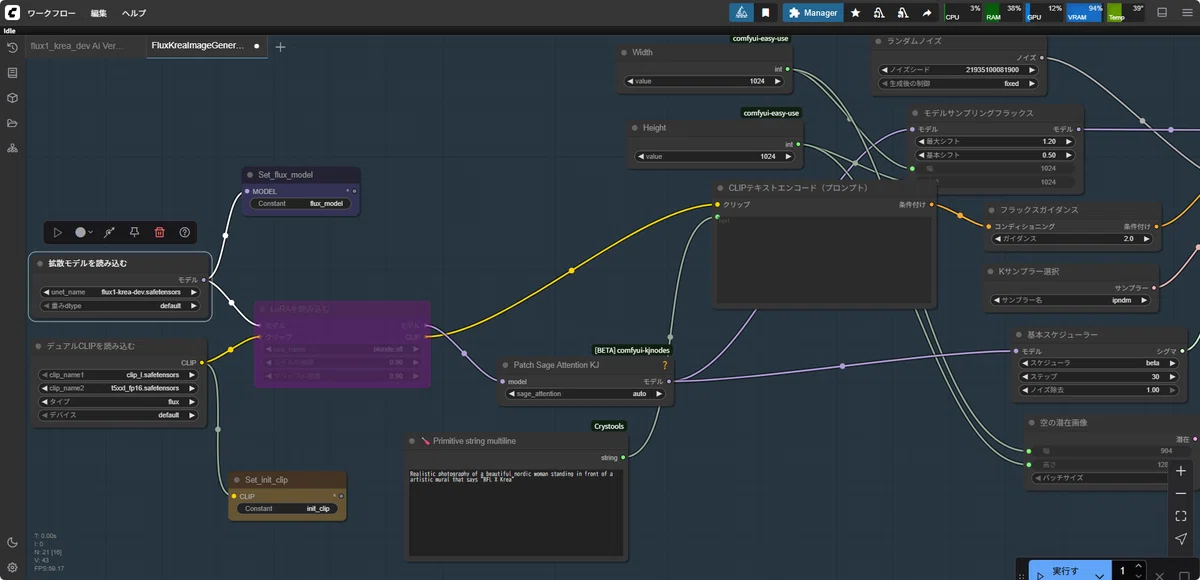Open the ワークフロー menu
Image resolution: width=1200 pixels, height=580 pixels.
(53, 13)
